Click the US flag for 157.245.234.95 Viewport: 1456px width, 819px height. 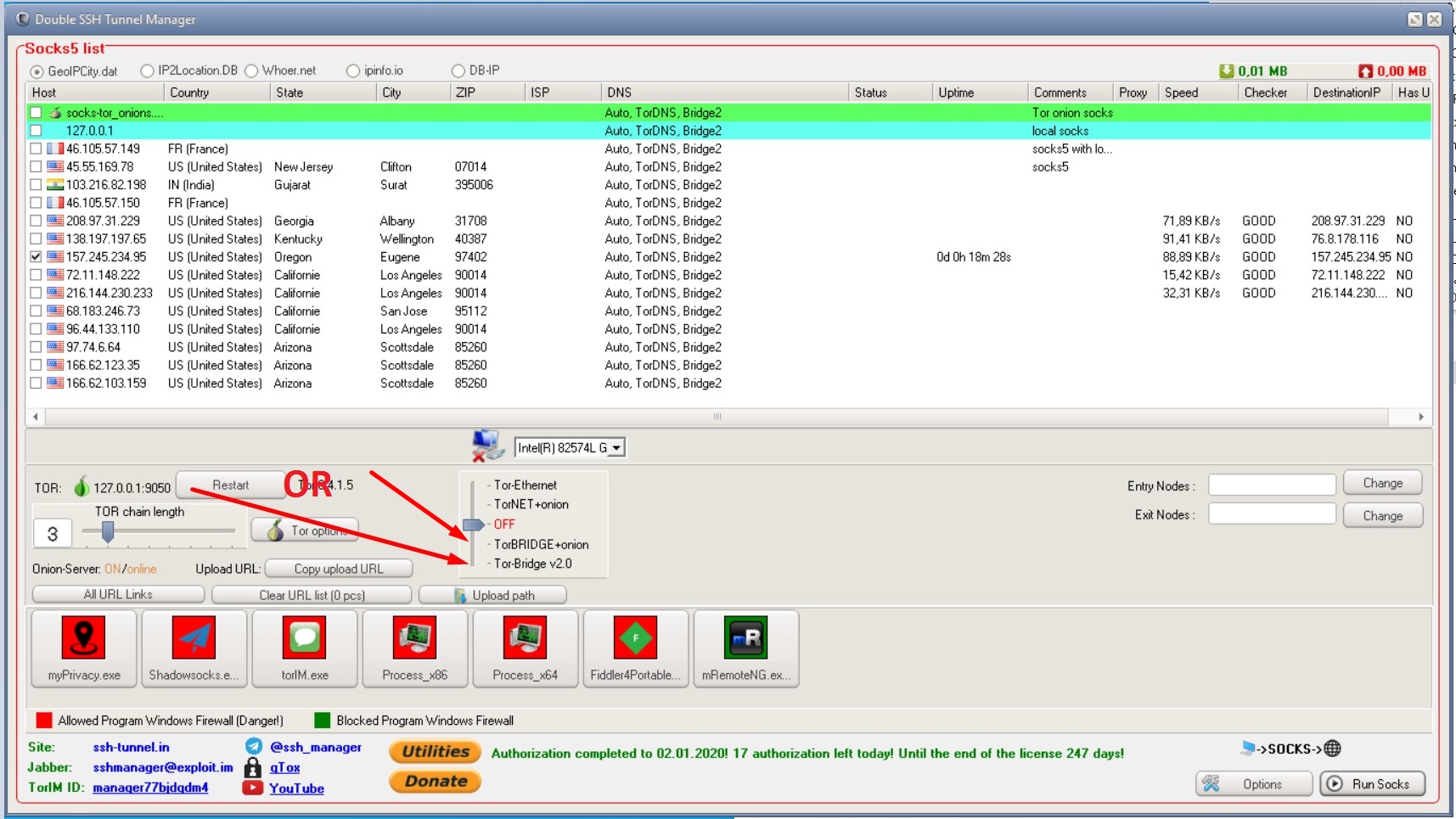click(55, 257)
